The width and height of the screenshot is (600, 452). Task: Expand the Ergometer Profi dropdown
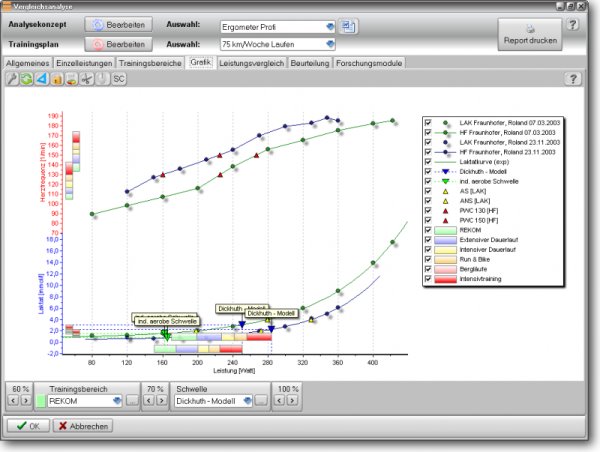click(329, 25)
